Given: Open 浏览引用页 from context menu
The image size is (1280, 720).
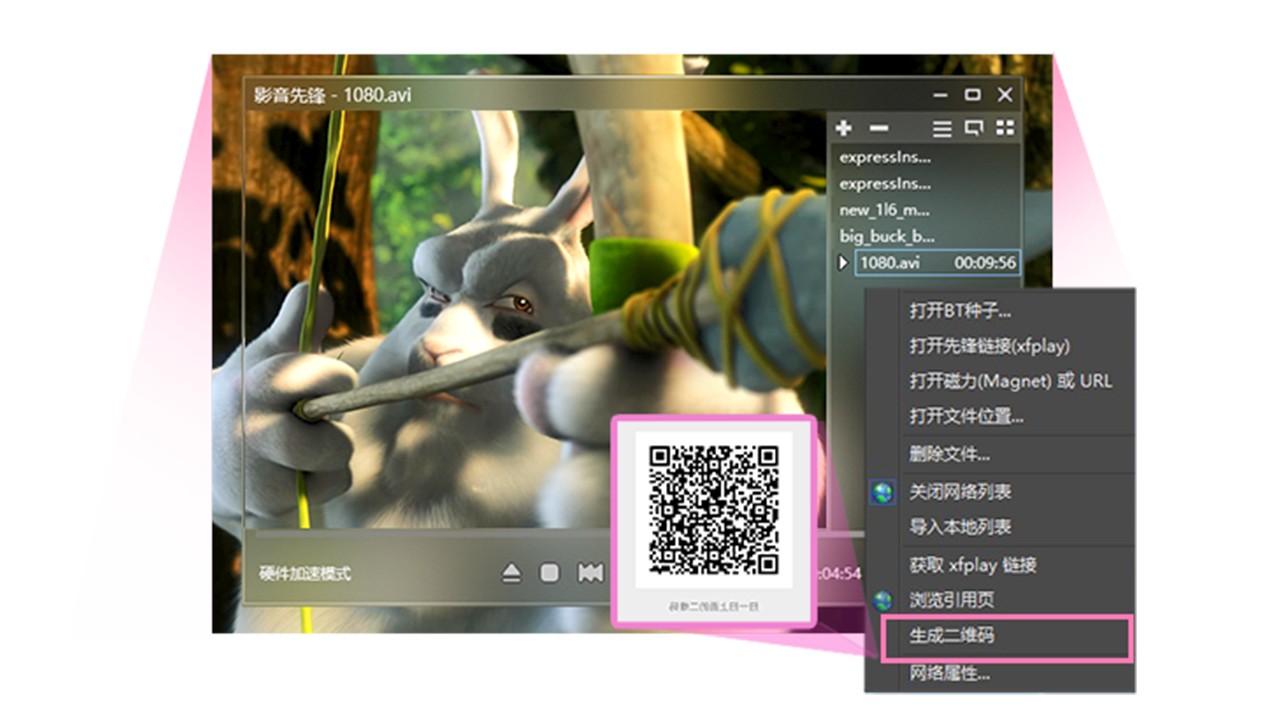Looking at the screenshot, I should (951, 600).
